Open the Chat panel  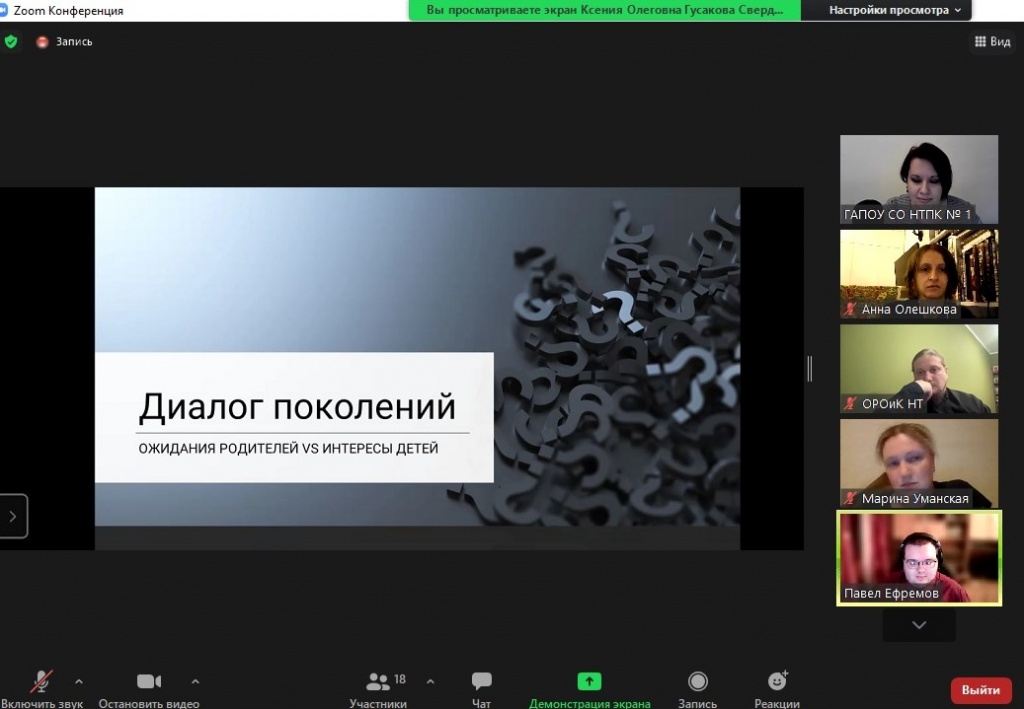481,682
